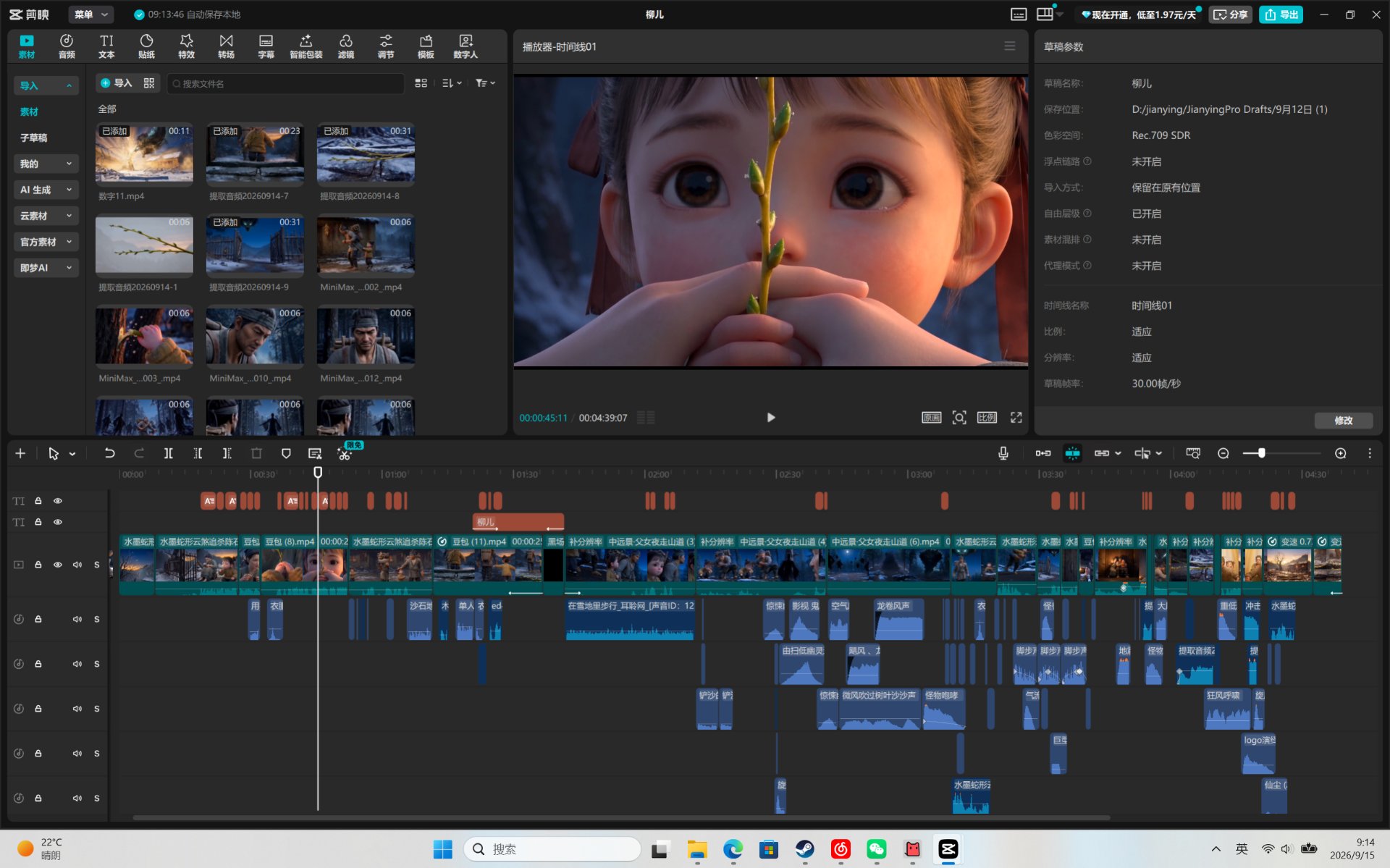Screen dimensions: 1390x868
Task: Open the 模板 templates panel
Action: [x=426, y=46]
